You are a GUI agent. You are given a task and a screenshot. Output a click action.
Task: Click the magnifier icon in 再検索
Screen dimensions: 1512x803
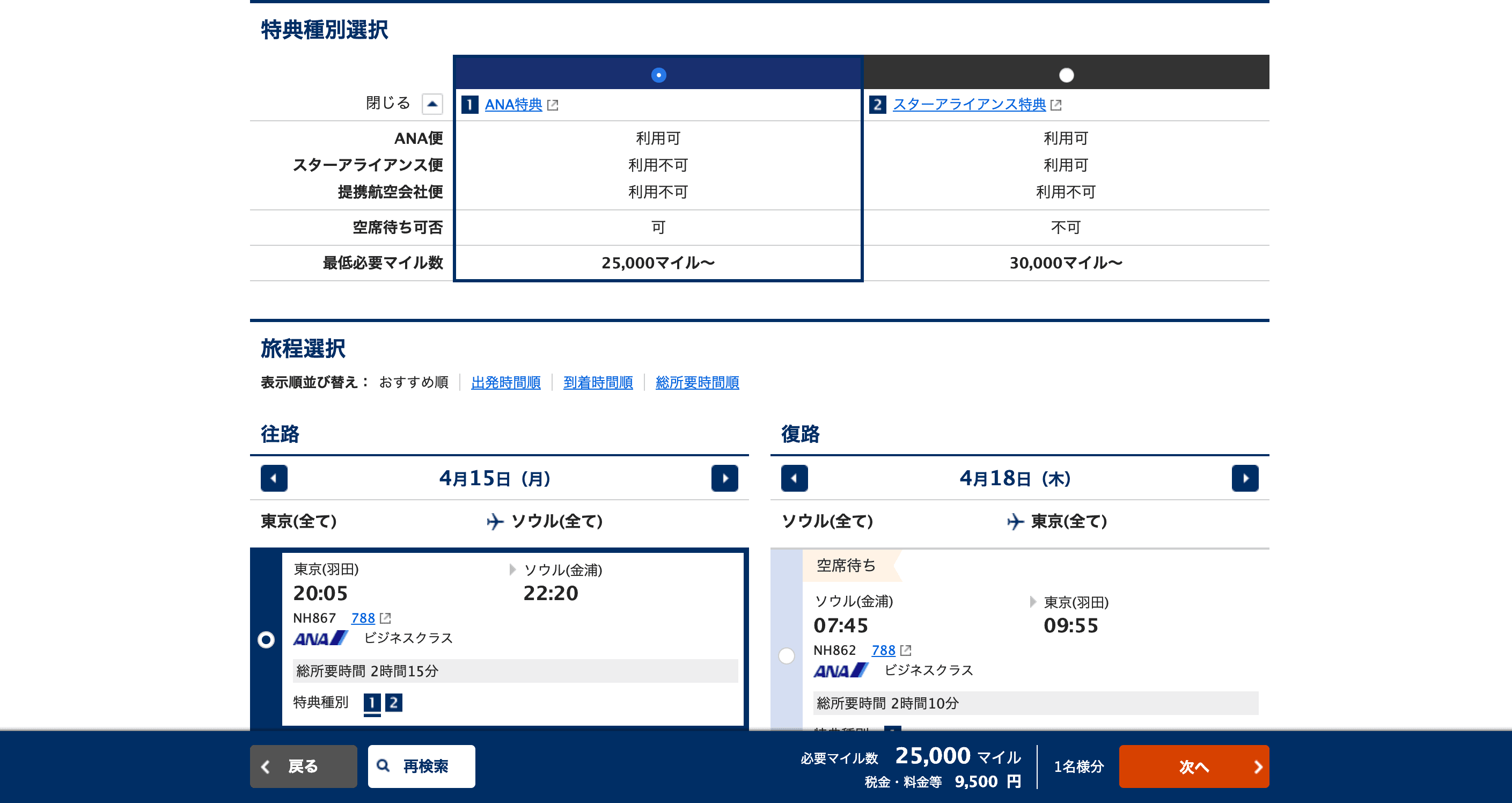(x=383, y=766)
